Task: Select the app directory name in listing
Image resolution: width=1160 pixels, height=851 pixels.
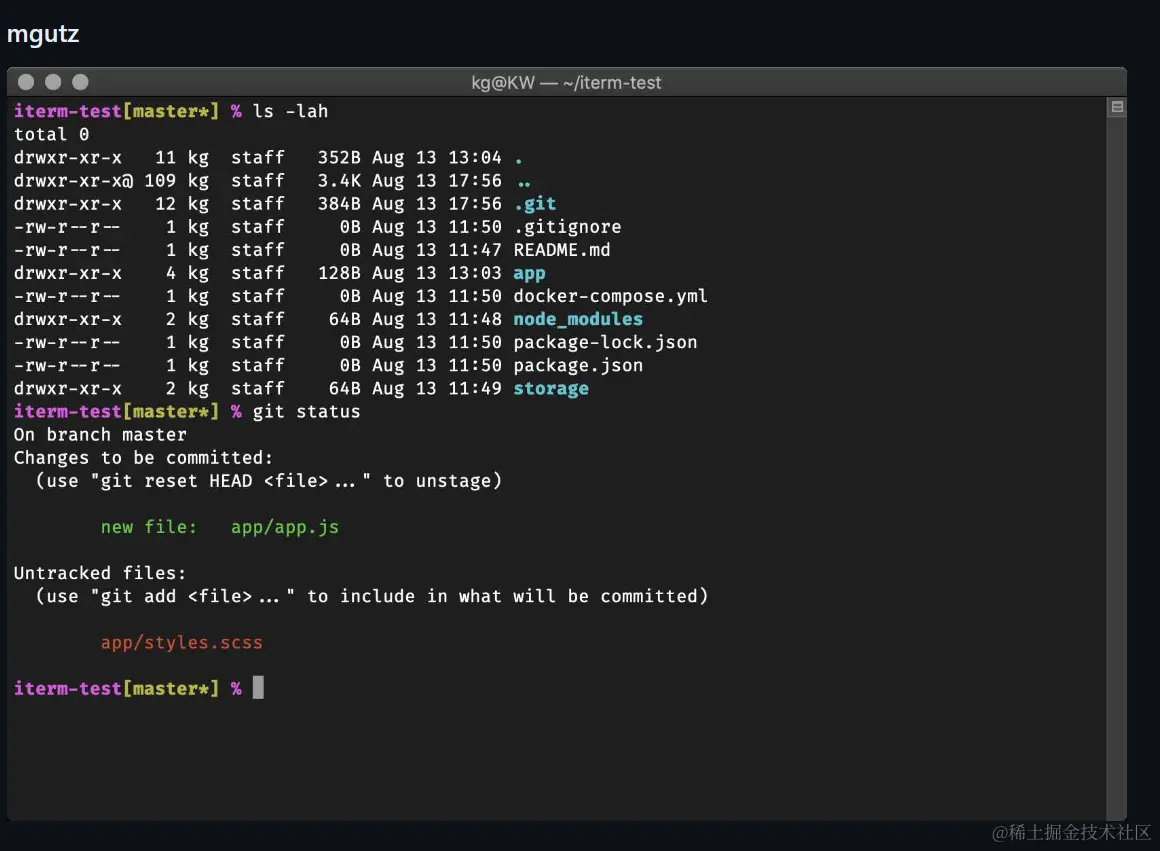Action: pyautogui.click(x=530, y=274)
